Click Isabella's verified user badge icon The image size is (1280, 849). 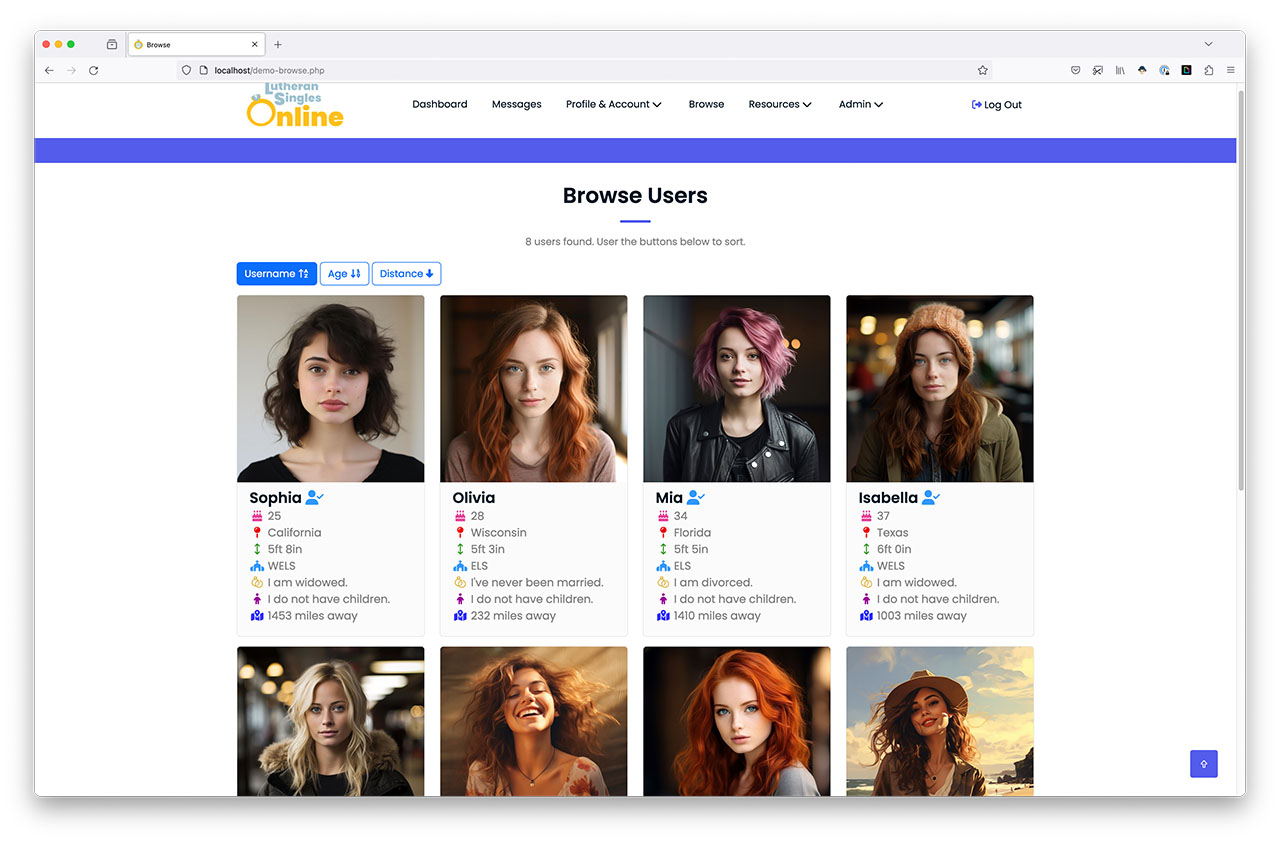tap(931, 497)
